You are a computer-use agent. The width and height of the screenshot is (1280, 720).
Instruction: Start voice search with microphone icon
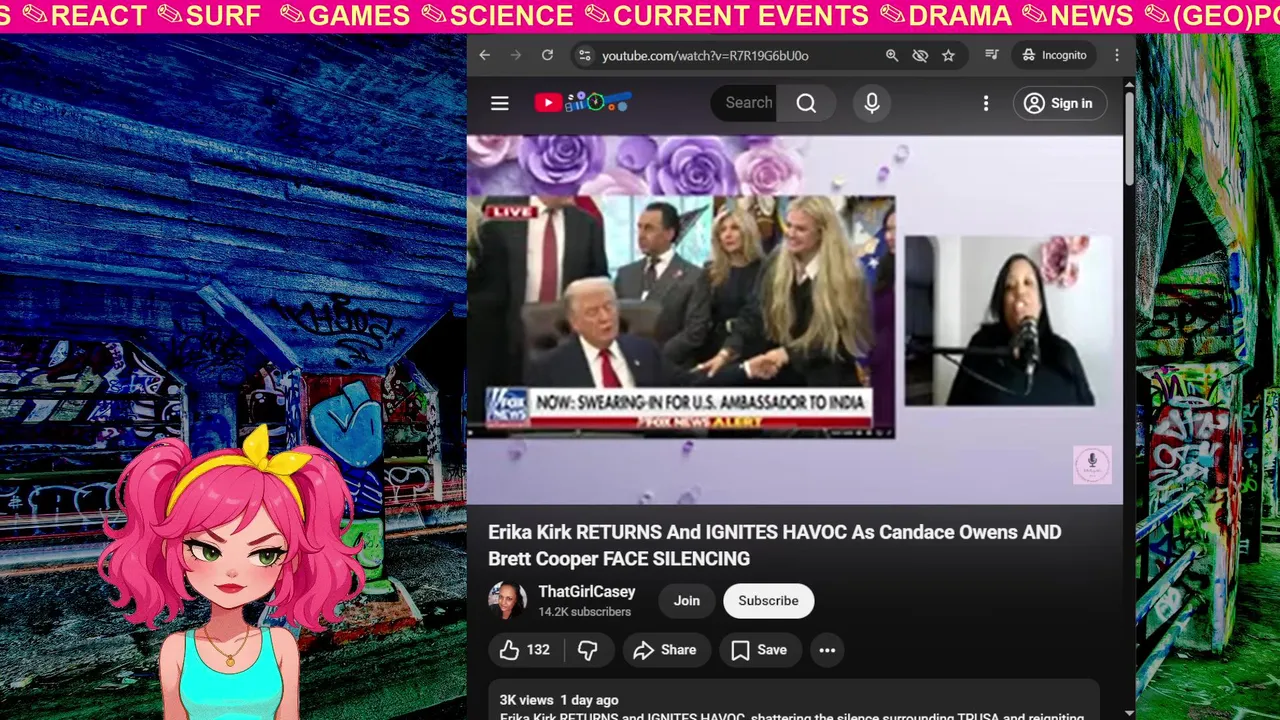point(872,103)
